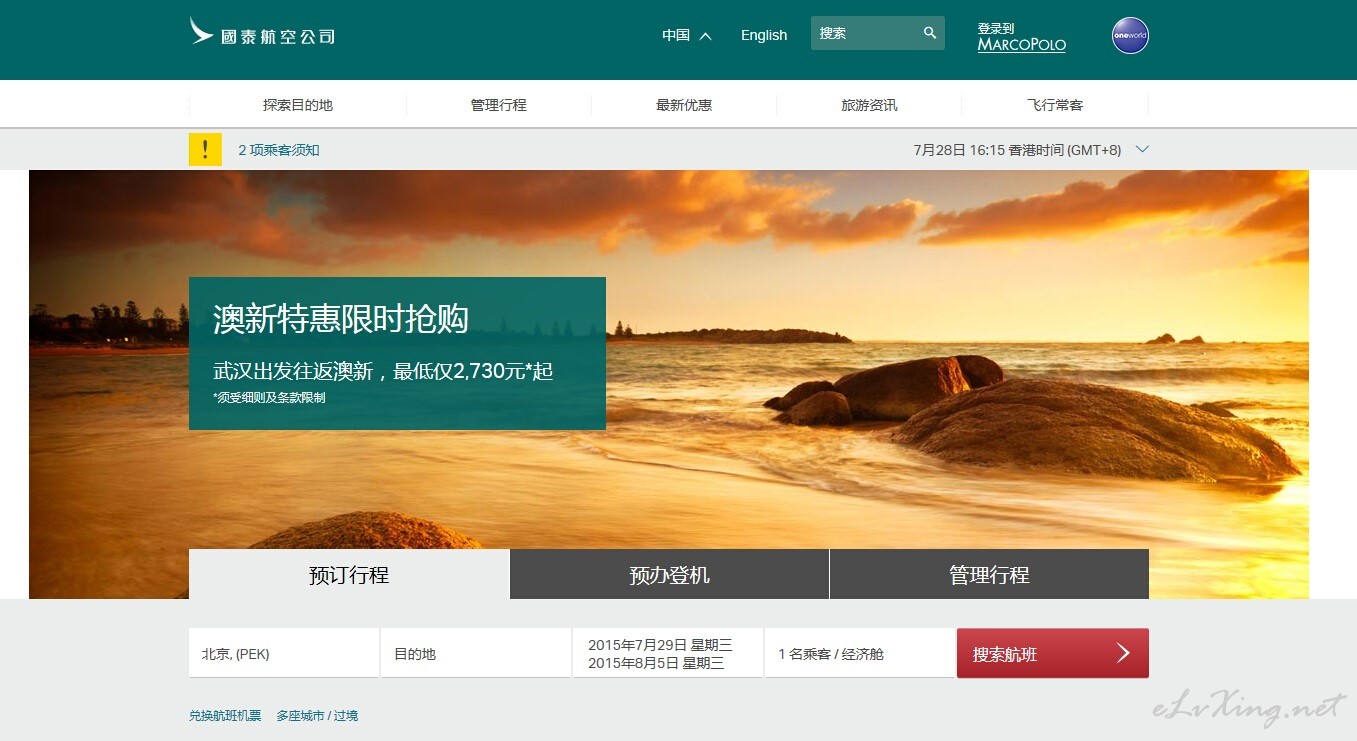
Task: Click the 澳新特惠限时抢购 promo banner
Action: click(397, 353)
